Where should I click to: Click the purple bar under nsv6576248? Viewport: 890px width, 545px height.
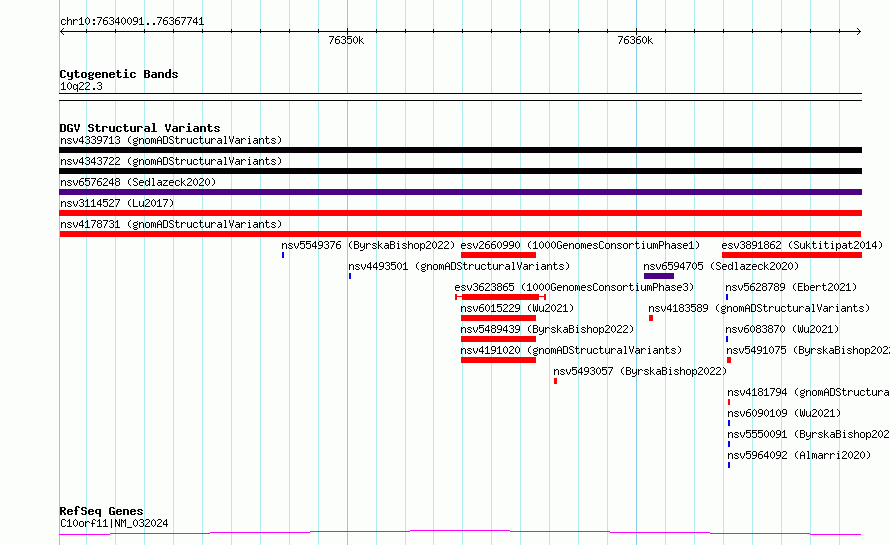pos(460,192)
